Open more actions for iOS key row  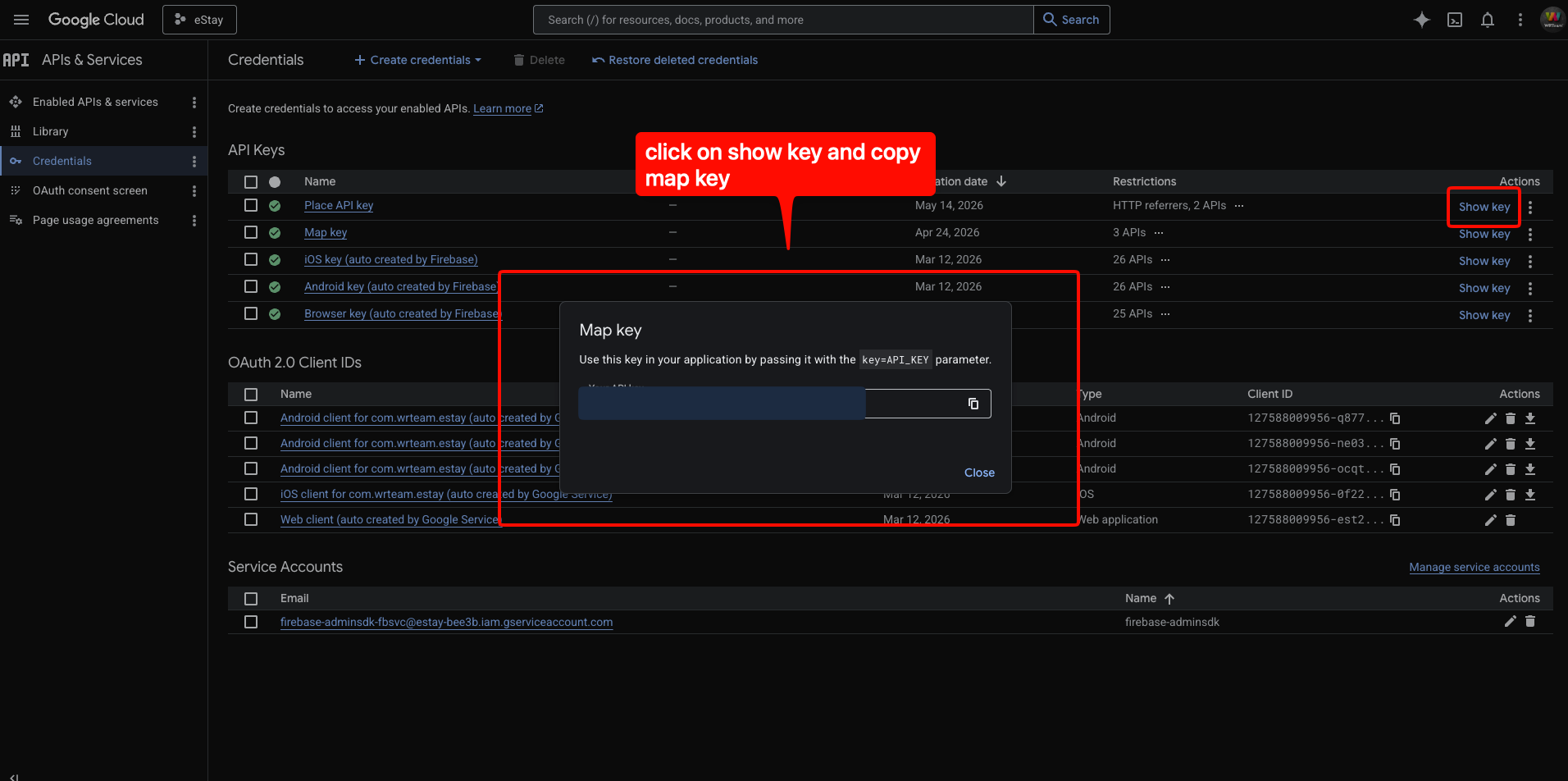coord(1530,262)
